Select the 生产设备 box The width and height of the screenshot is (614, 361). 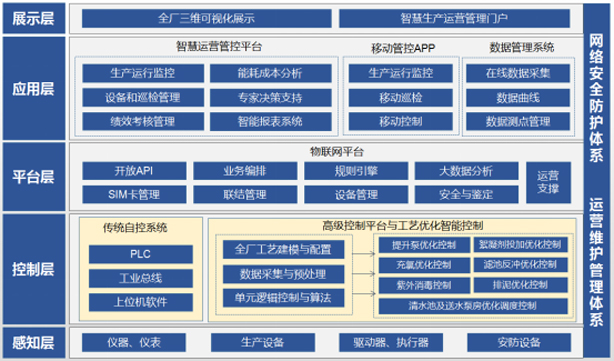(x=263, y=343)
